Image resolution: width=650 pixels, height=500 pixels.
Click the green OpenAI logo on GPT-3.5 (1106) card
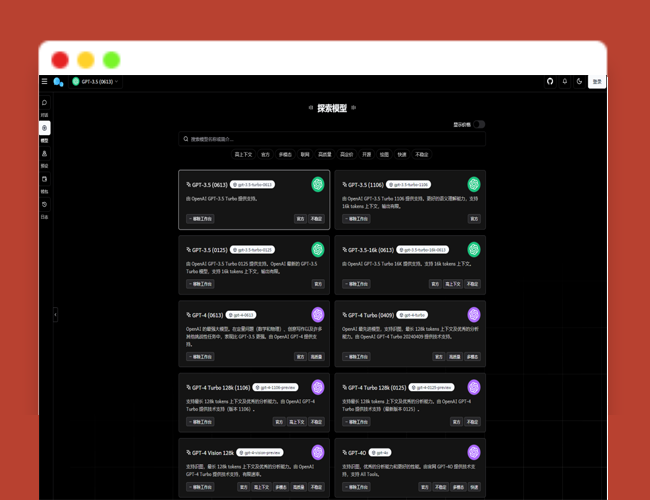point(474,184)
